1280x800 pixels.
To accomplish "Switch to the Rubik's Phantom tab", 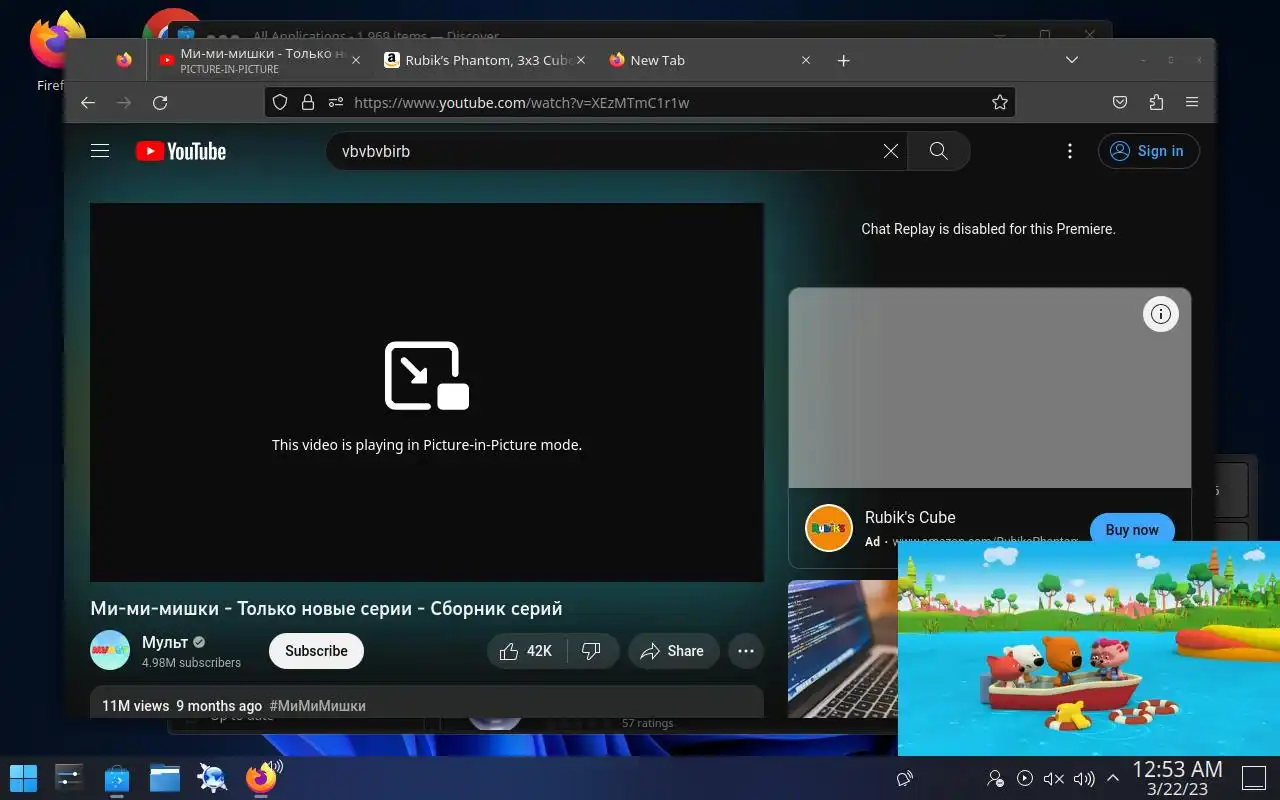I will pos(487,60).
